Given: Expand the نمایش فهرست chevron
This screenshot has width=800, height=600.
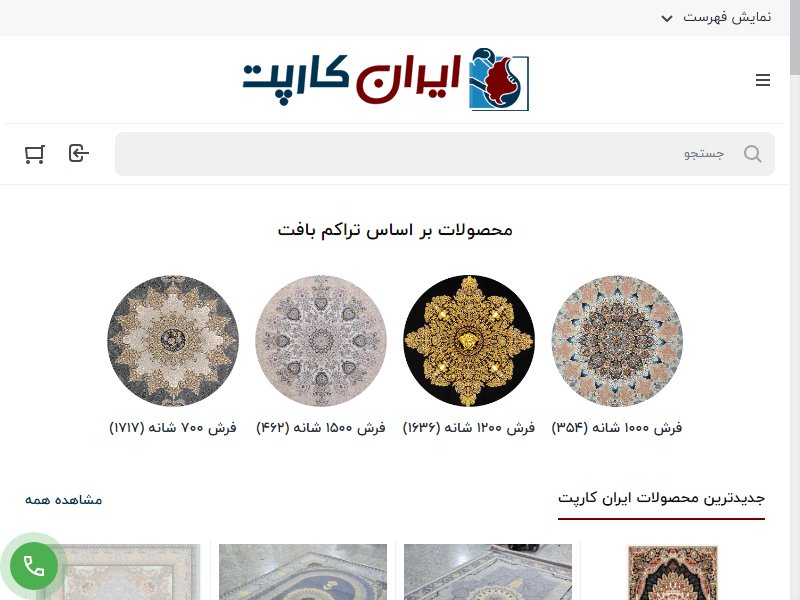Looking at the screenshot, I should (x=666, y=19).
